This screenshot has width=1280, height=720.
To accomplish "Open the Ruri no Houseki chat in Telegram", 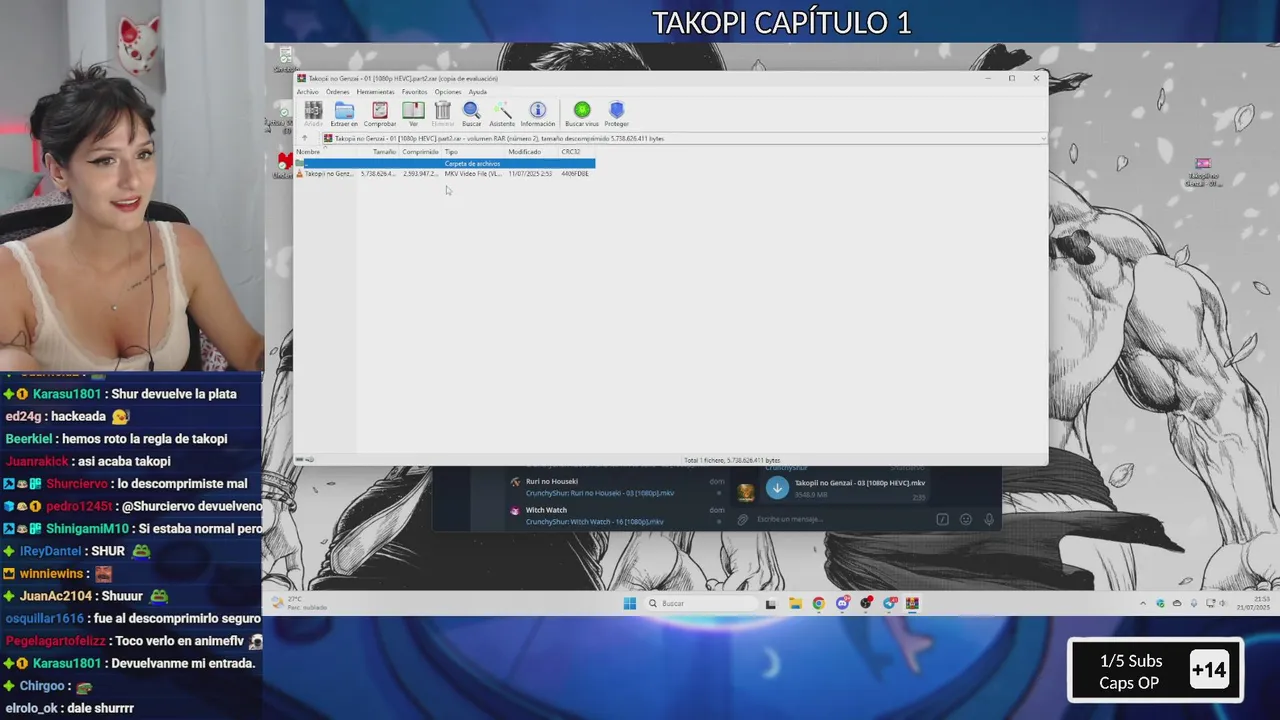I will point(617,487).
